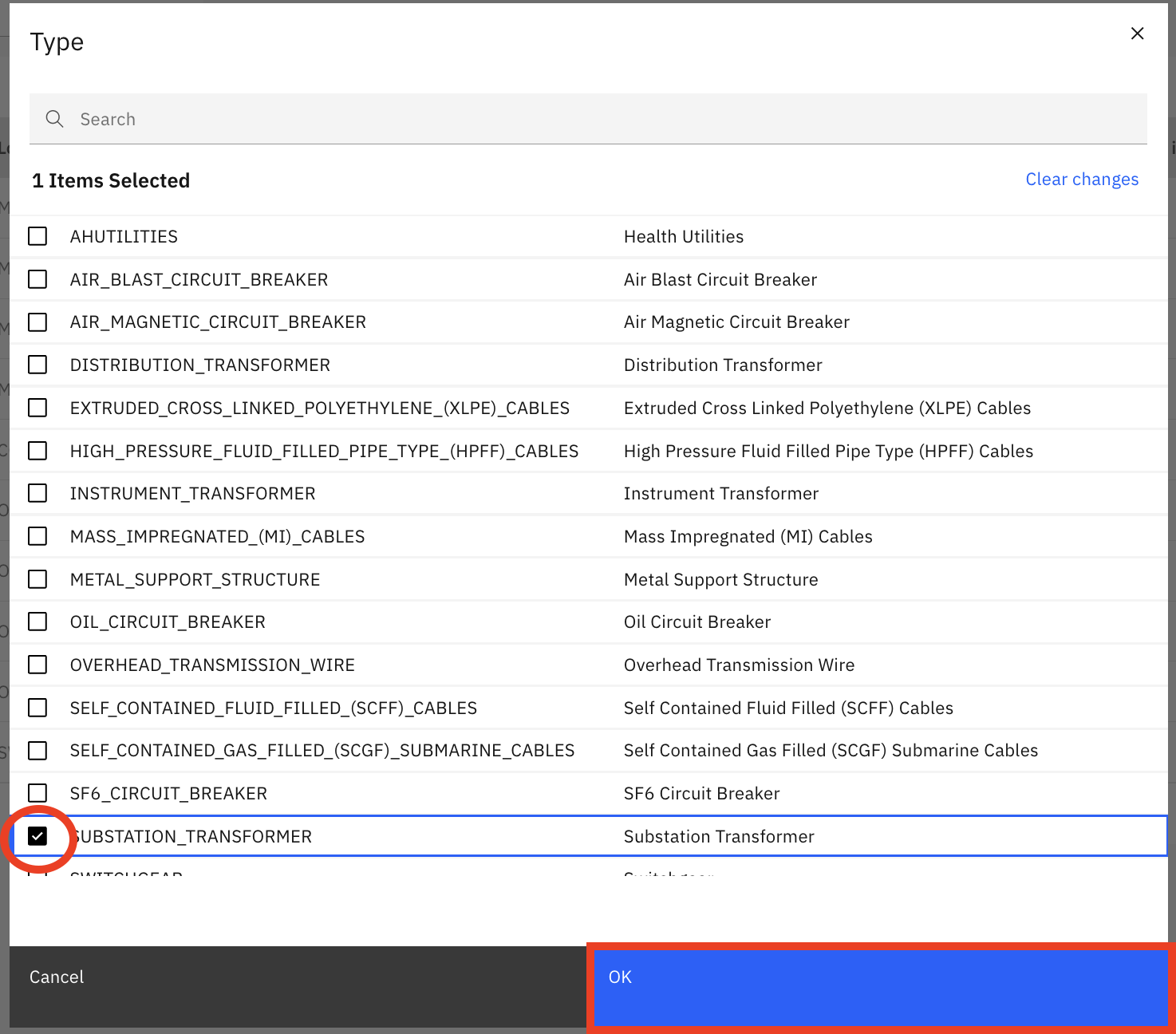Viewport: 1176px width, 1034px height.
Task: Select the 'Distribution Transformer' description
Action: click(723, 365)
